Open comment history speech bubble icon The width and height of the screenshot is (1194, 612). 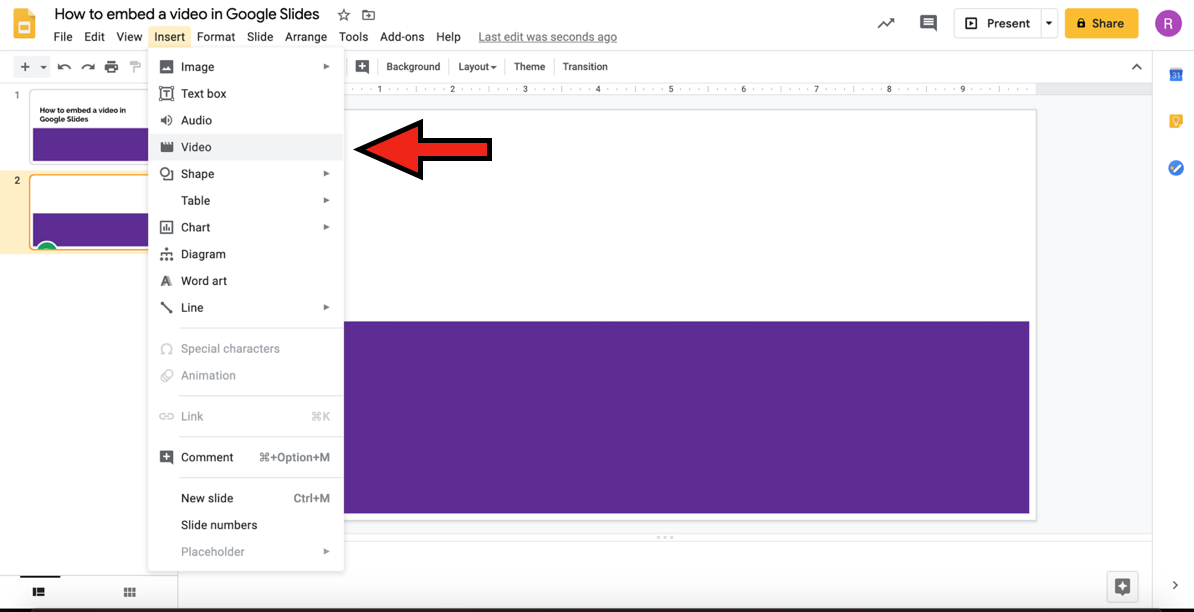tap(928, 23)
